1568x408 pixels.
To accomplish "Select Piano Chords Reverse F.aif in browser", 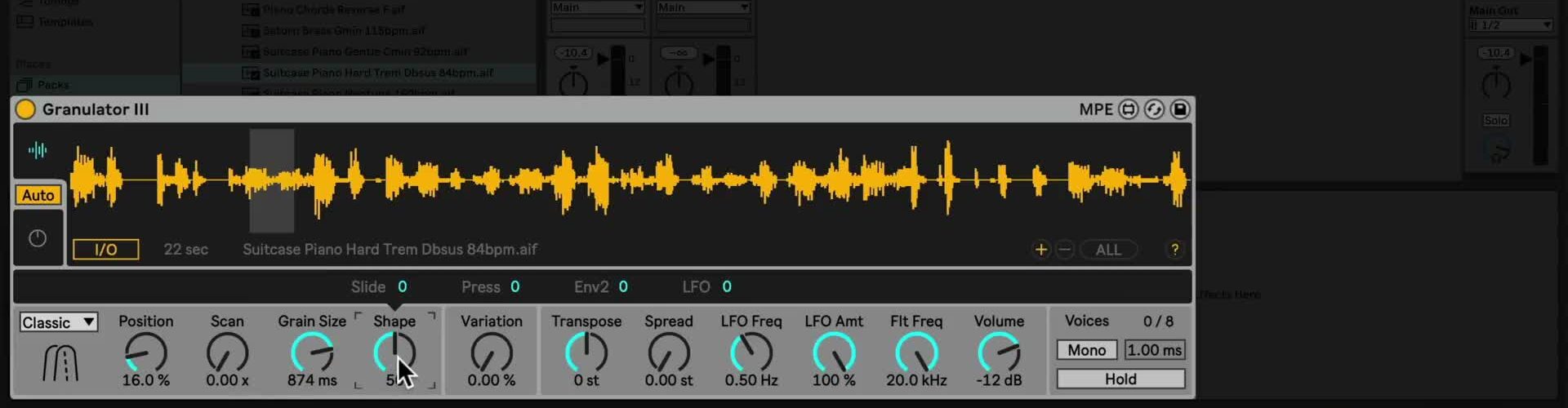I will tap(333, 10).
